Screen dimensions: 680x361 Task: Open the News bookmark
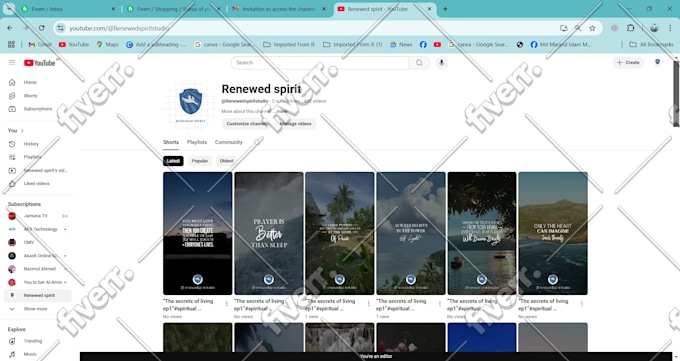pyautogui.click(x=401, y=44)
